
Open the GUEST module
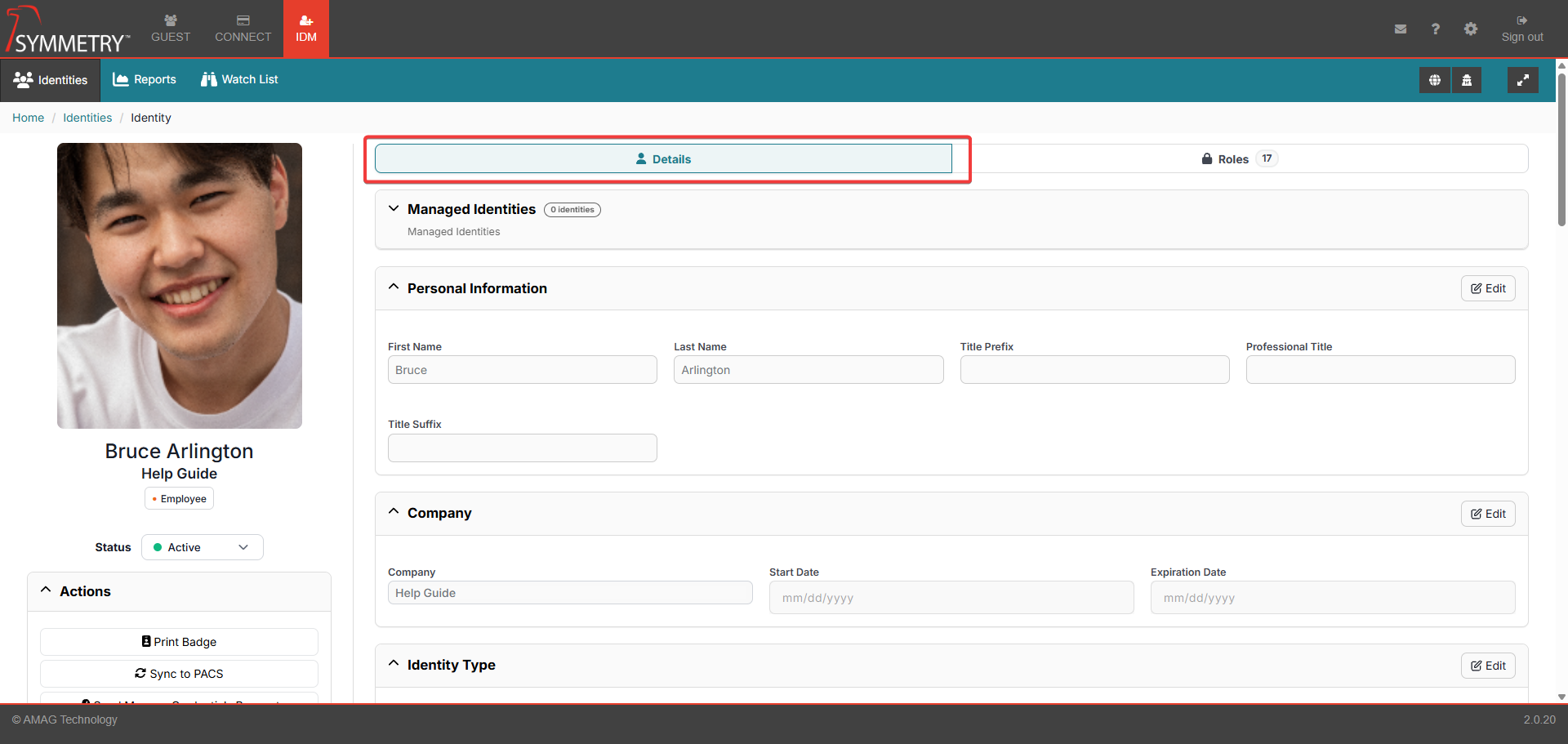[170, 29]
